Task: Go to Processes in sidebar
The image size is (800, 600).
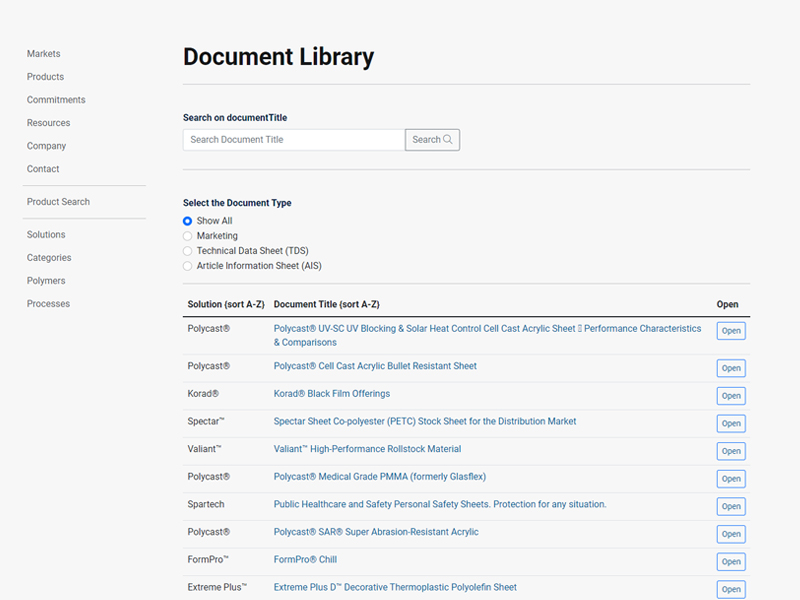Action: 48,304
